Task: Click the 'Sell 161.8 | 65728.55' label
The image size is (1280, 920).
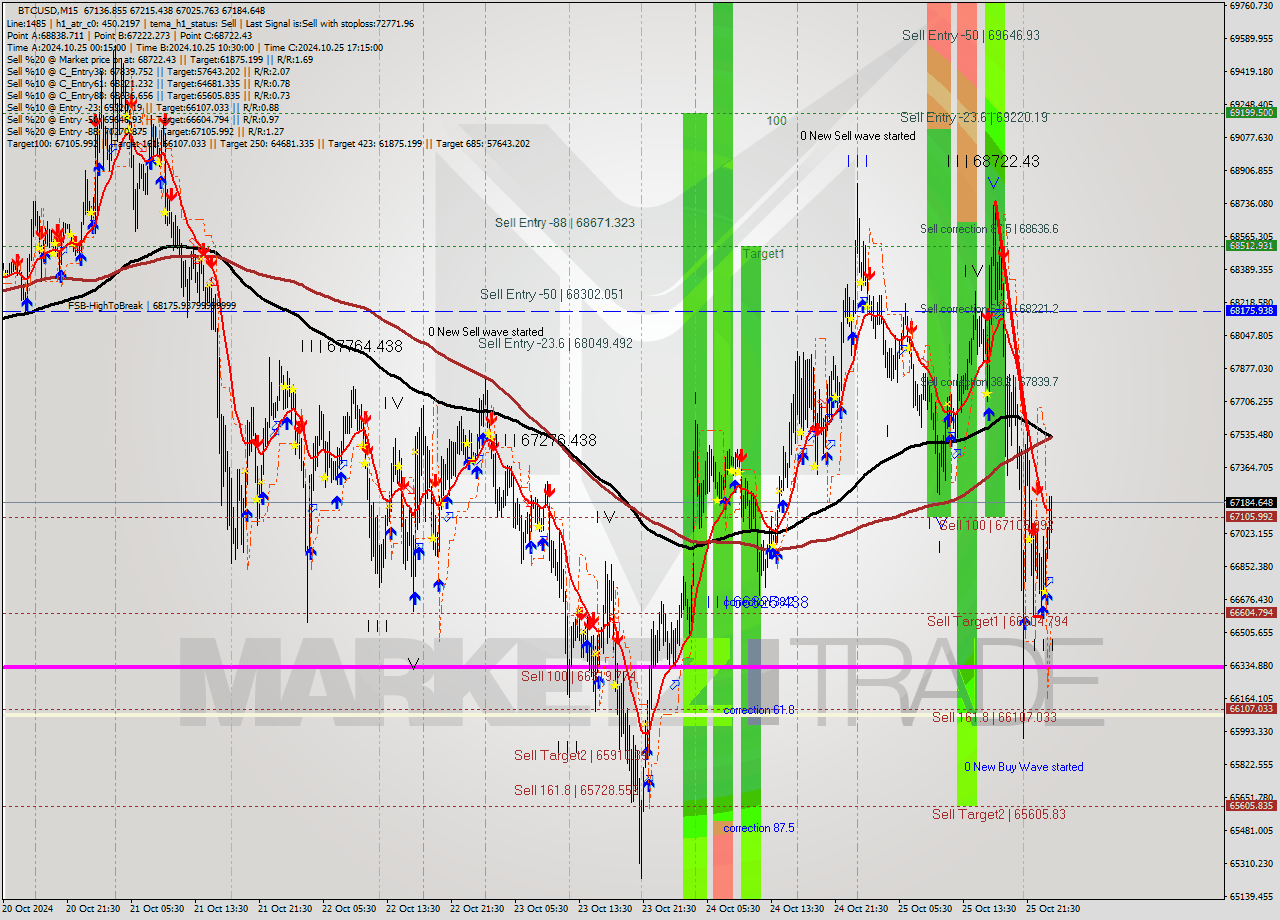Action: coord(576,790)
